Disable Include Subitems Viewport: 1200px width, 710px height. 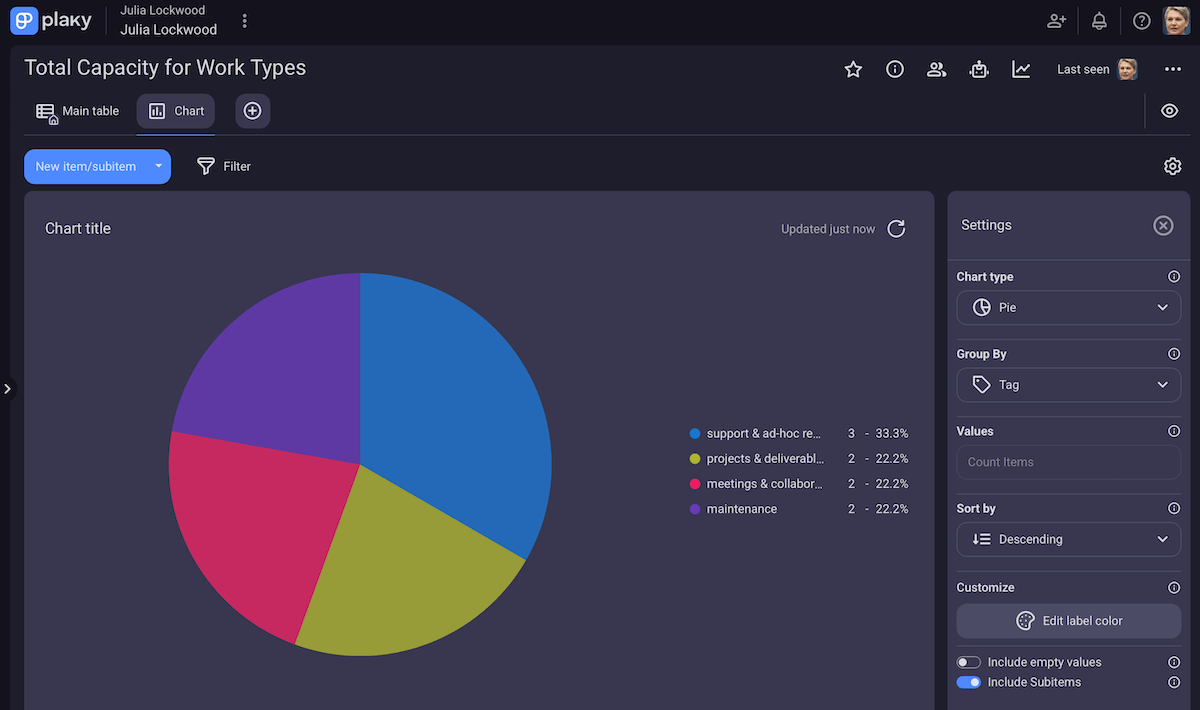tap(968, 682)
